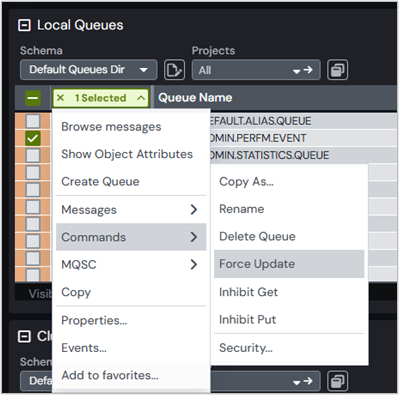Collapse the 1 Selected menu chevron
Viewport: 399px width, 395px height.
(x=141, y=98)
